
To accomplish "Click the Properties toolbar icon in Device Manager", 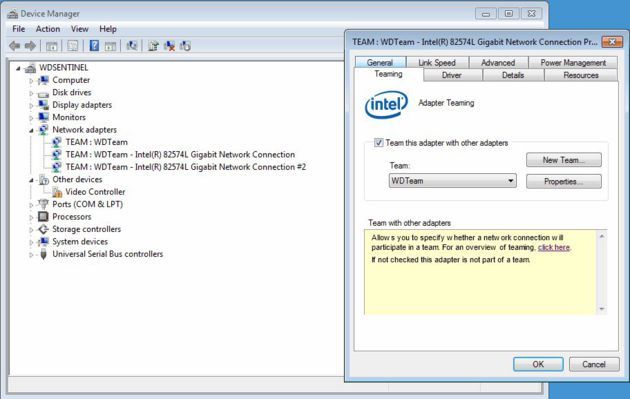I will point(73,46).
